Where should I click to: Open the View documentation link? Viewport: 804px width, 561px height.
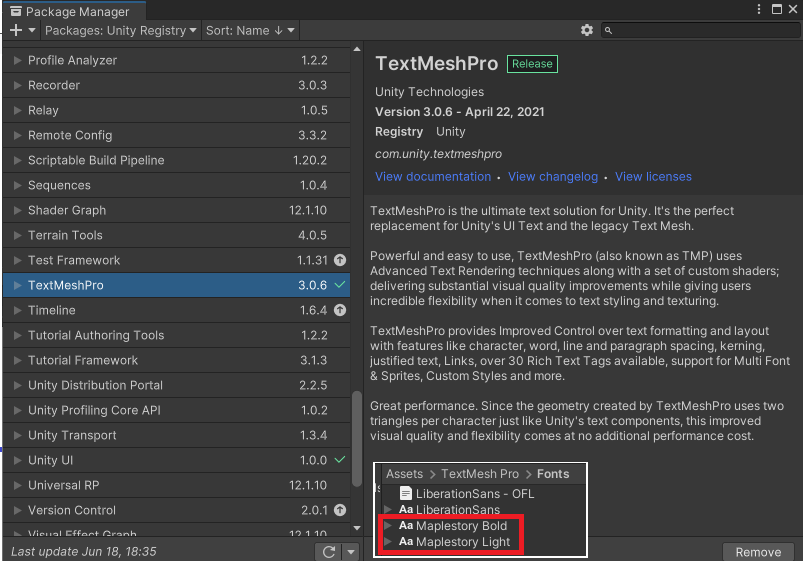click(433, 176)
